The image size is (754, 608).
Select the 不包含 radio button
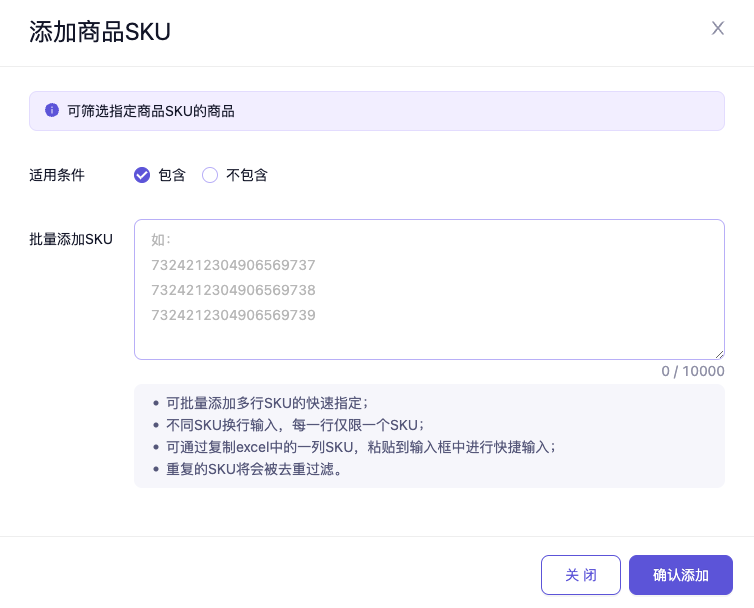point(210,175)
